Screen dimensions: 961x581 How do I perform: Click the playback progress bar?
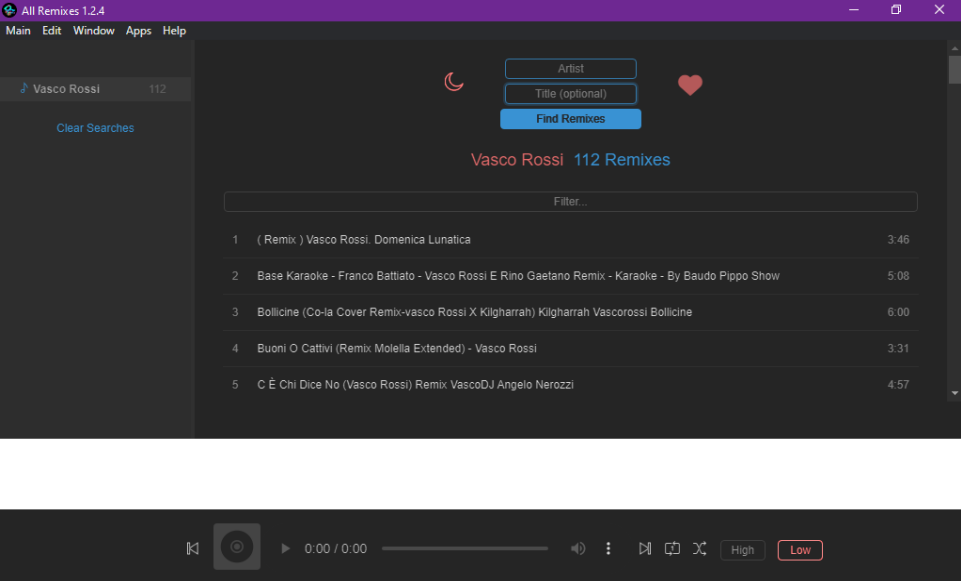click(x=465, y=549)
